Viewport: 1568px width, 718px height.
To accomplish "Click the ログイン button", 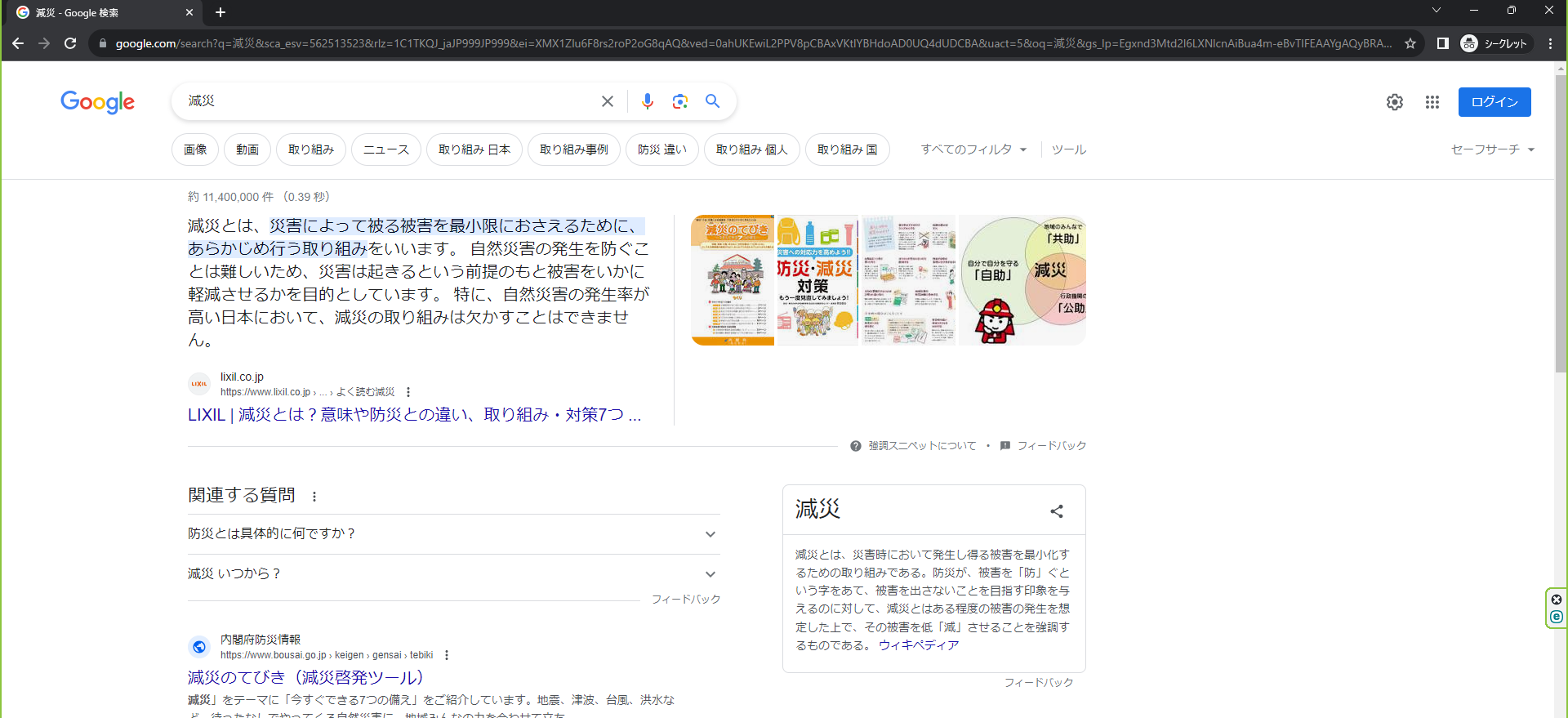I will (x=1494, y=102).
